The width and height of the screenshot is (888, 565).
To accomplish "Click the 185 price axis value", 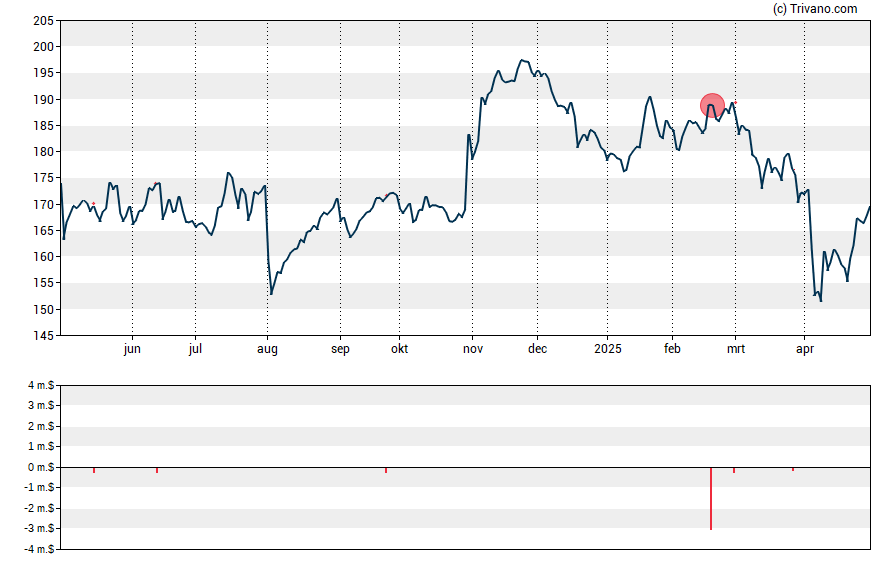I will pyautogui.click(x=44, y=126).
